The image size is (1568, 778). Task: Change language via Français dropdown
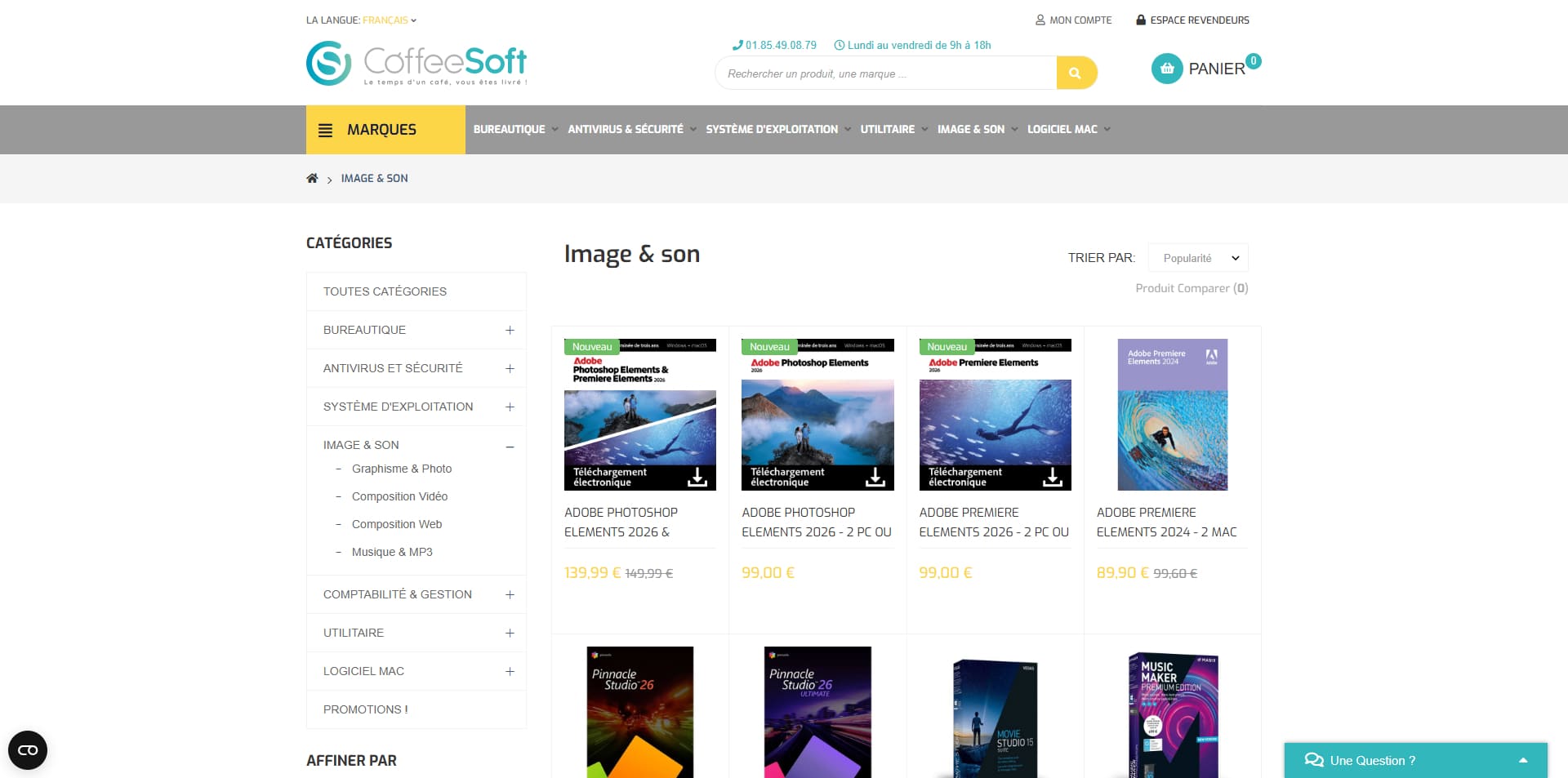tap(390, 20)
